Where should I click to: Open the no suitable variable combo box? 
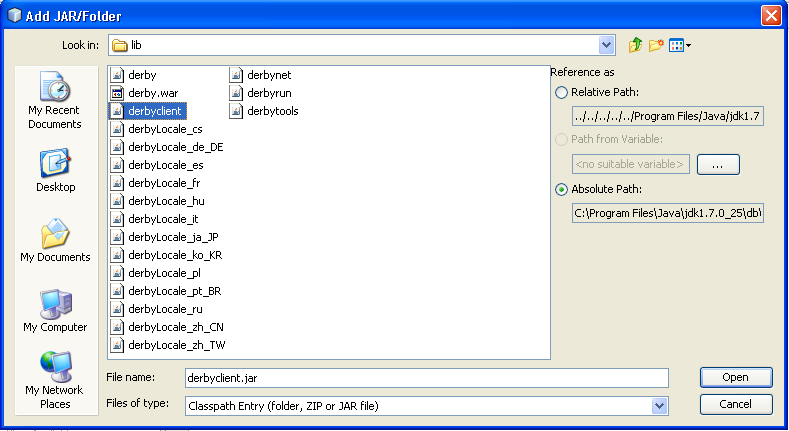(630, 164)
